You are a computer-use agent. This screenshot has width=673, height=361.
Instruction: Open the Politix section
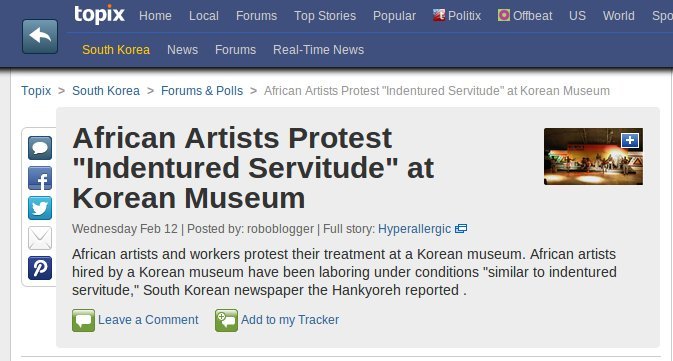(x=457, y=15)
